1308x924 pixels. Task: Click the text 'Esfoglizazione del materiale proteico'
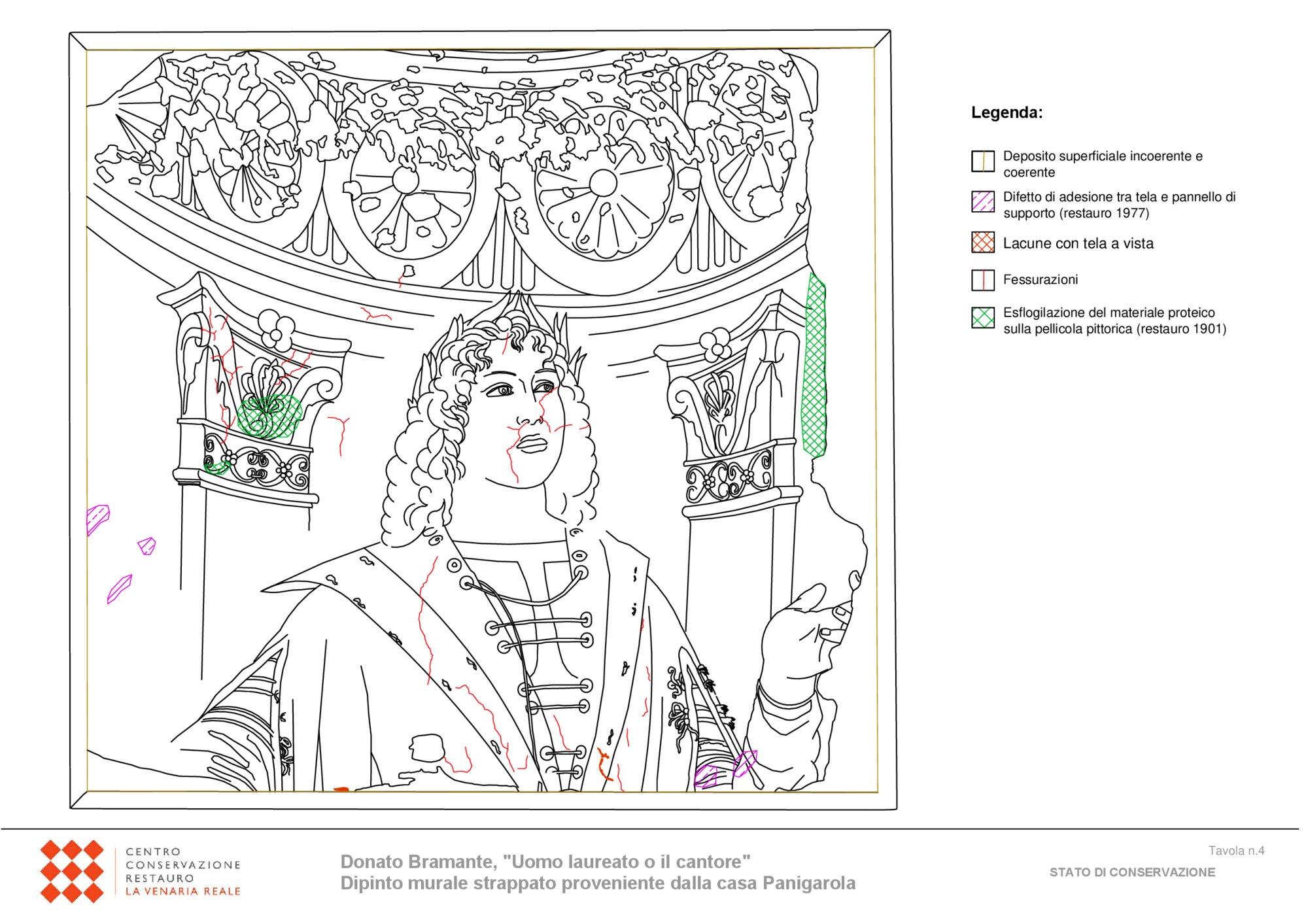[x=1109, y=313]
